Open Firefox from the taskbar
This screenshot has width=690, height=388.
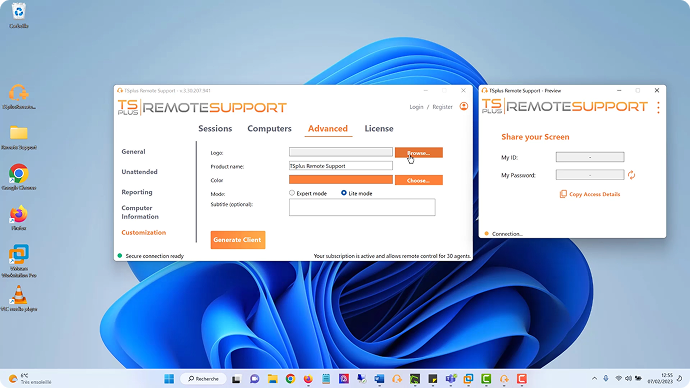click(x=308, y=379)
